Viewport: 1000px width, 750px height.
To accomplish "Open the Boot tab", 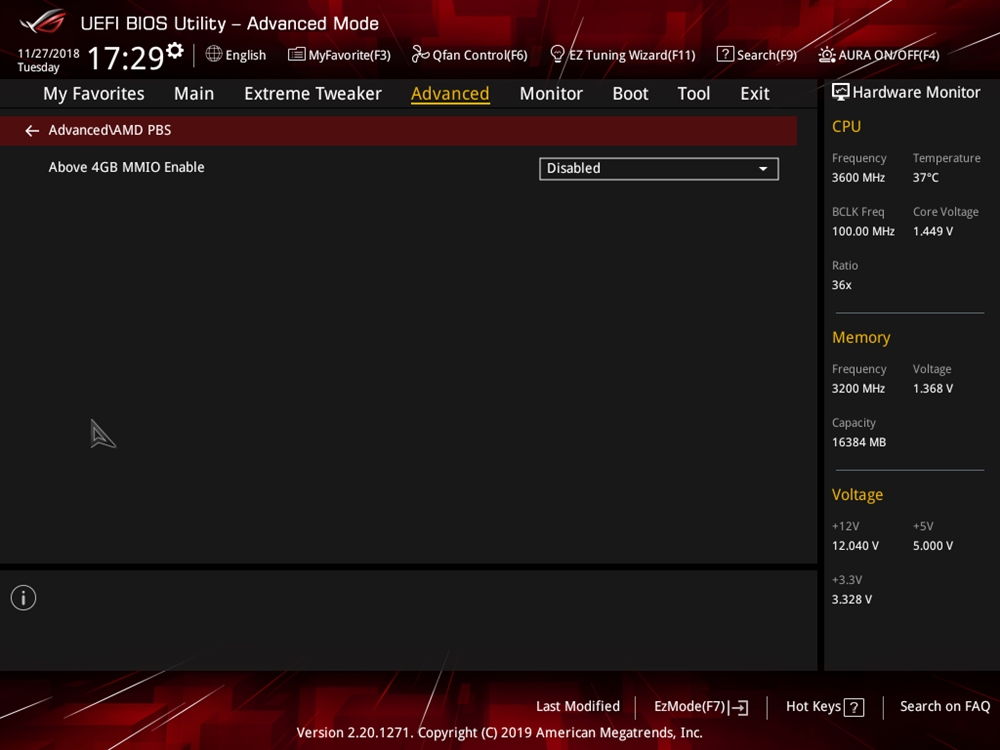I will (x=630, y=94).
